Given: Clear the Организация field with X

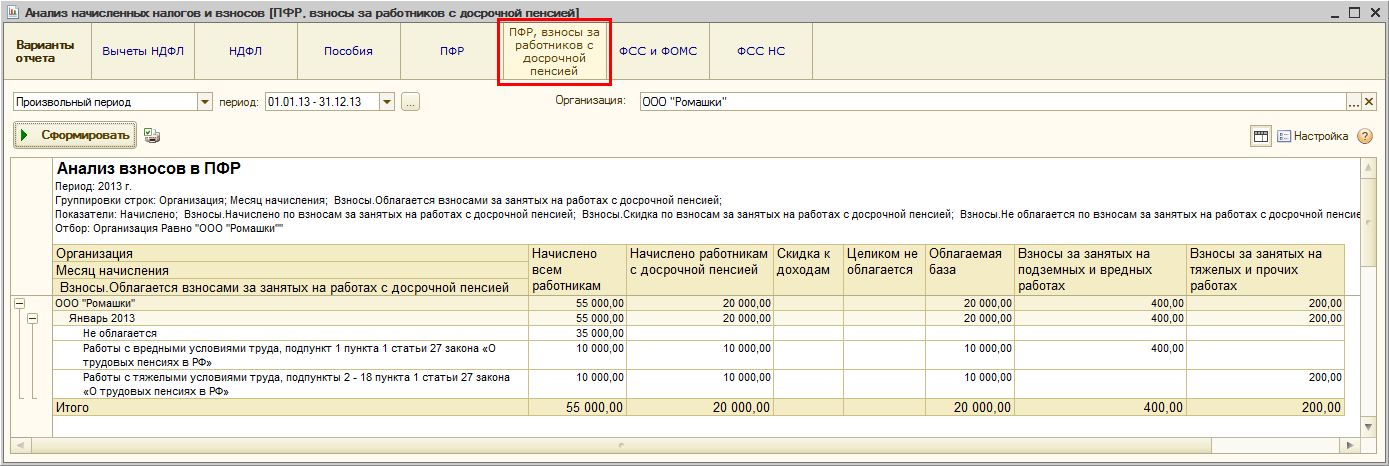Looking at the screenshot, I should pyautogui.click(x=1369, y=101).
